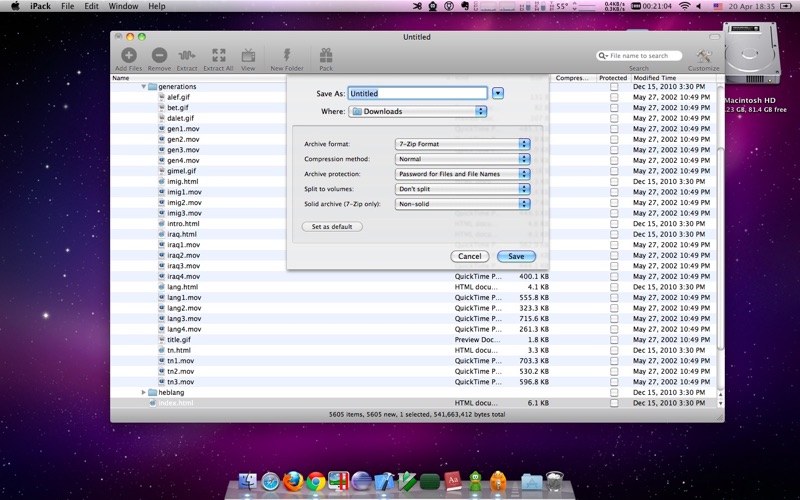Open the Customize toolbar icon

703,56
